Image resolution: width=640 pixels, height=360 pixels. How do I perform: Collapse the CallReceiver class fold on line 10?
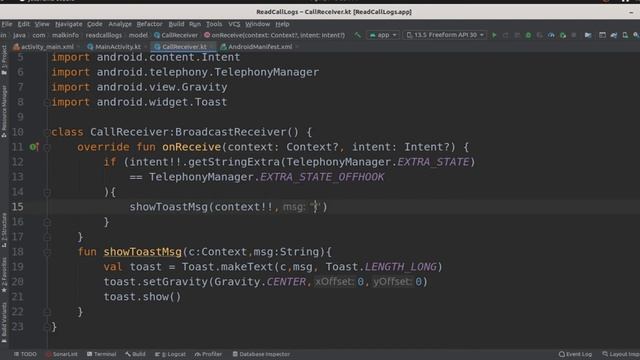click(x=47, y=132)
